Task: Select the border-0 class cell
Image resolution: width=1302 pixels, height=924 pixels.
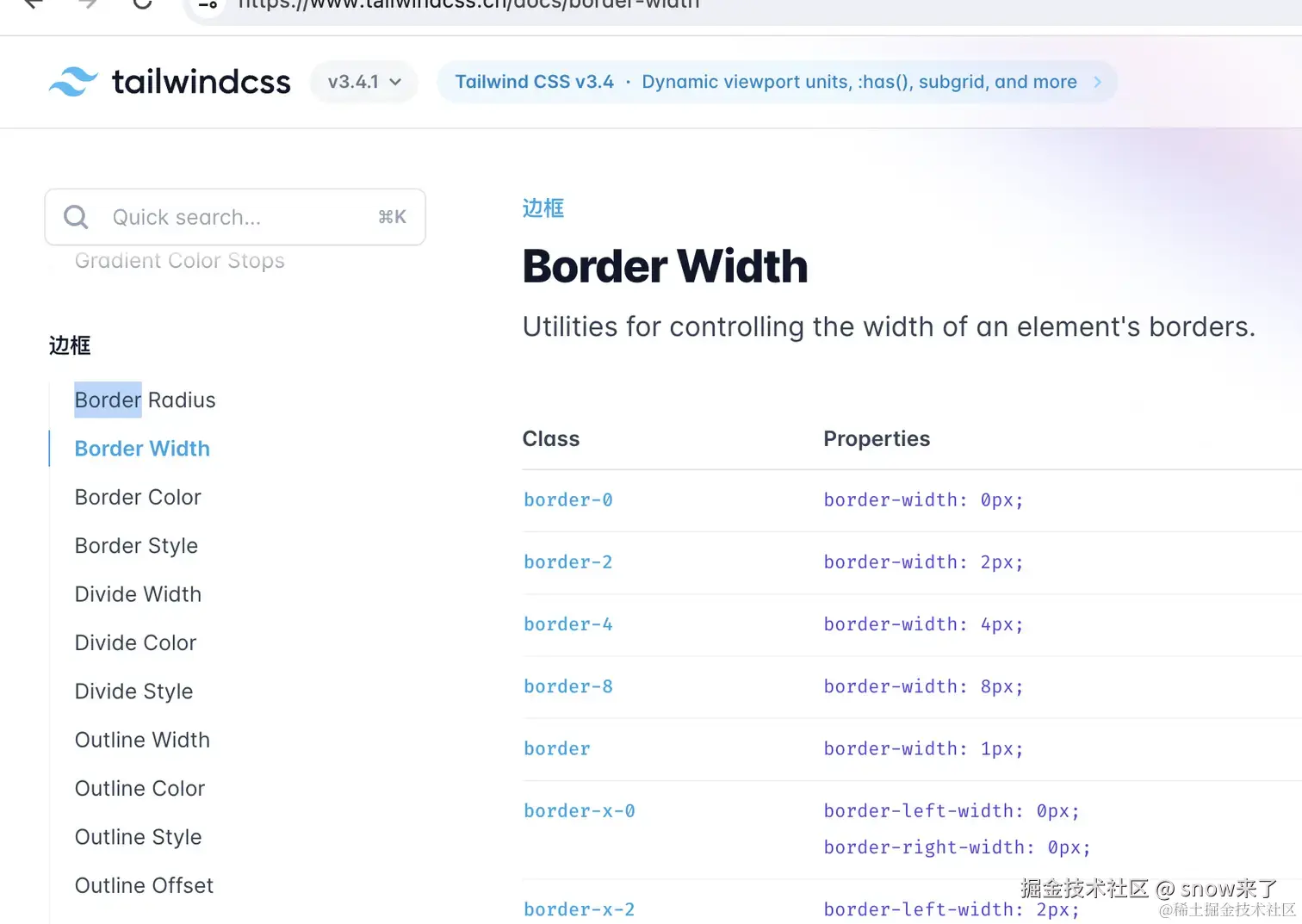Action: click(x=568, y=500)
